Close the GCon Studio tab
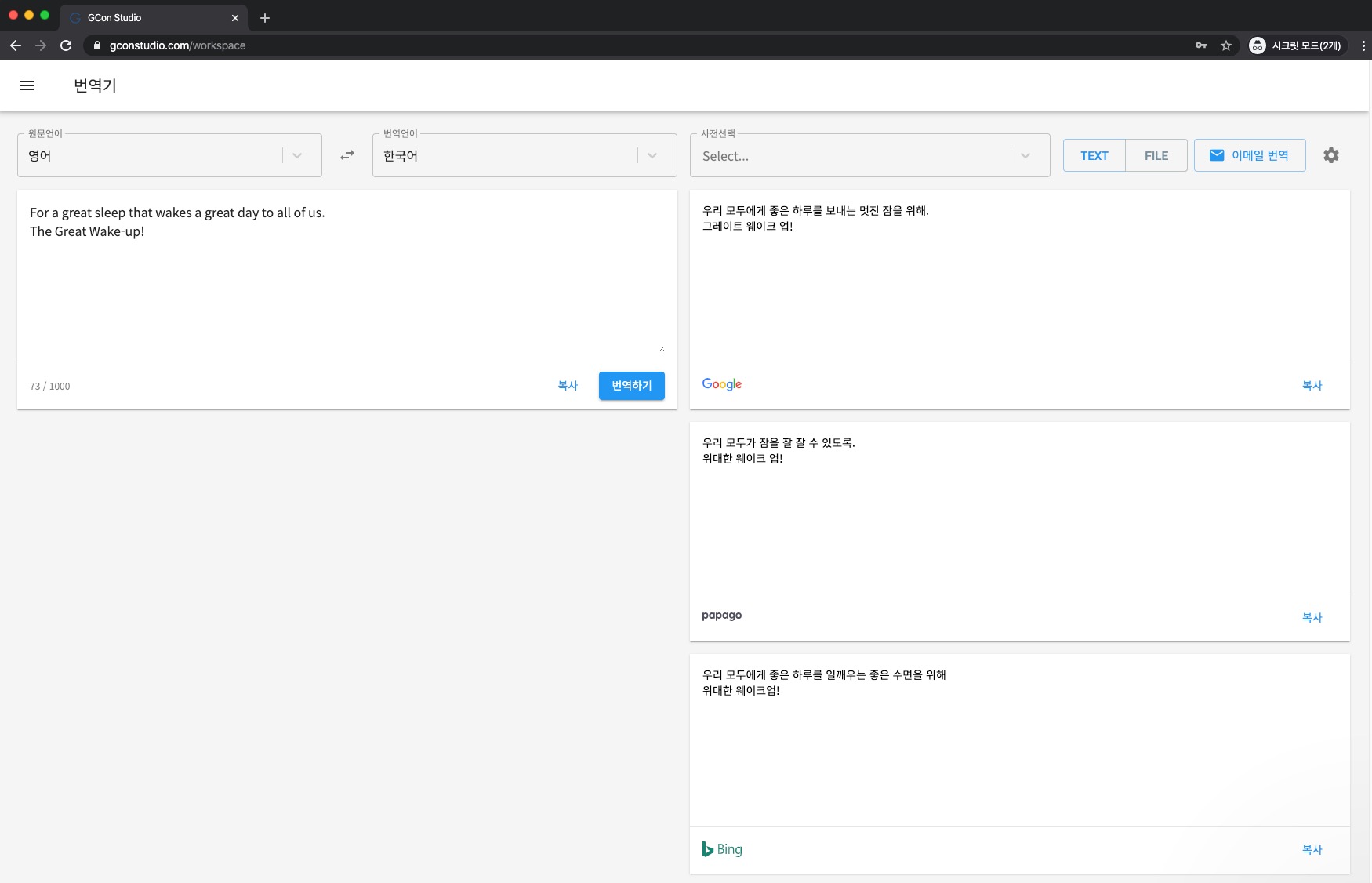 [235, 18]
